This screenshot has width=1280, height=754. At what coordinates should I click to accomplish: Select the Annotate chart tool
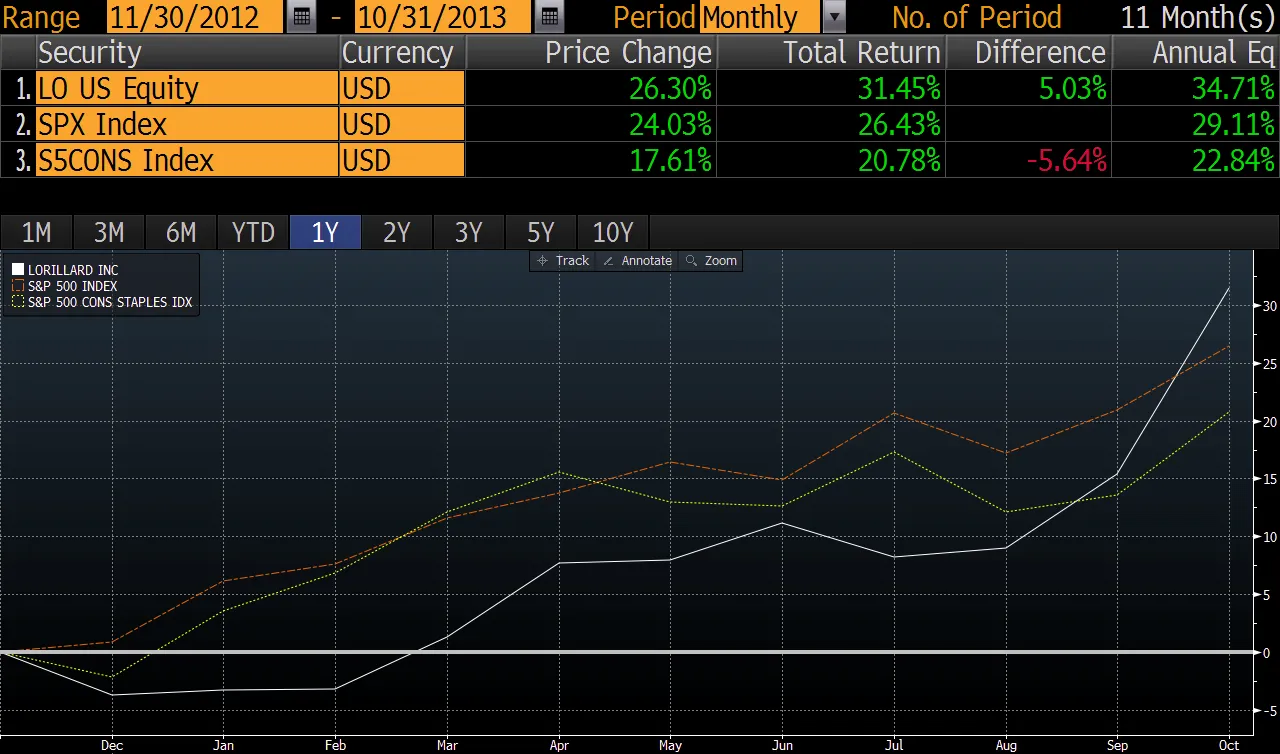pyautogui.click(x=637, y=260)
